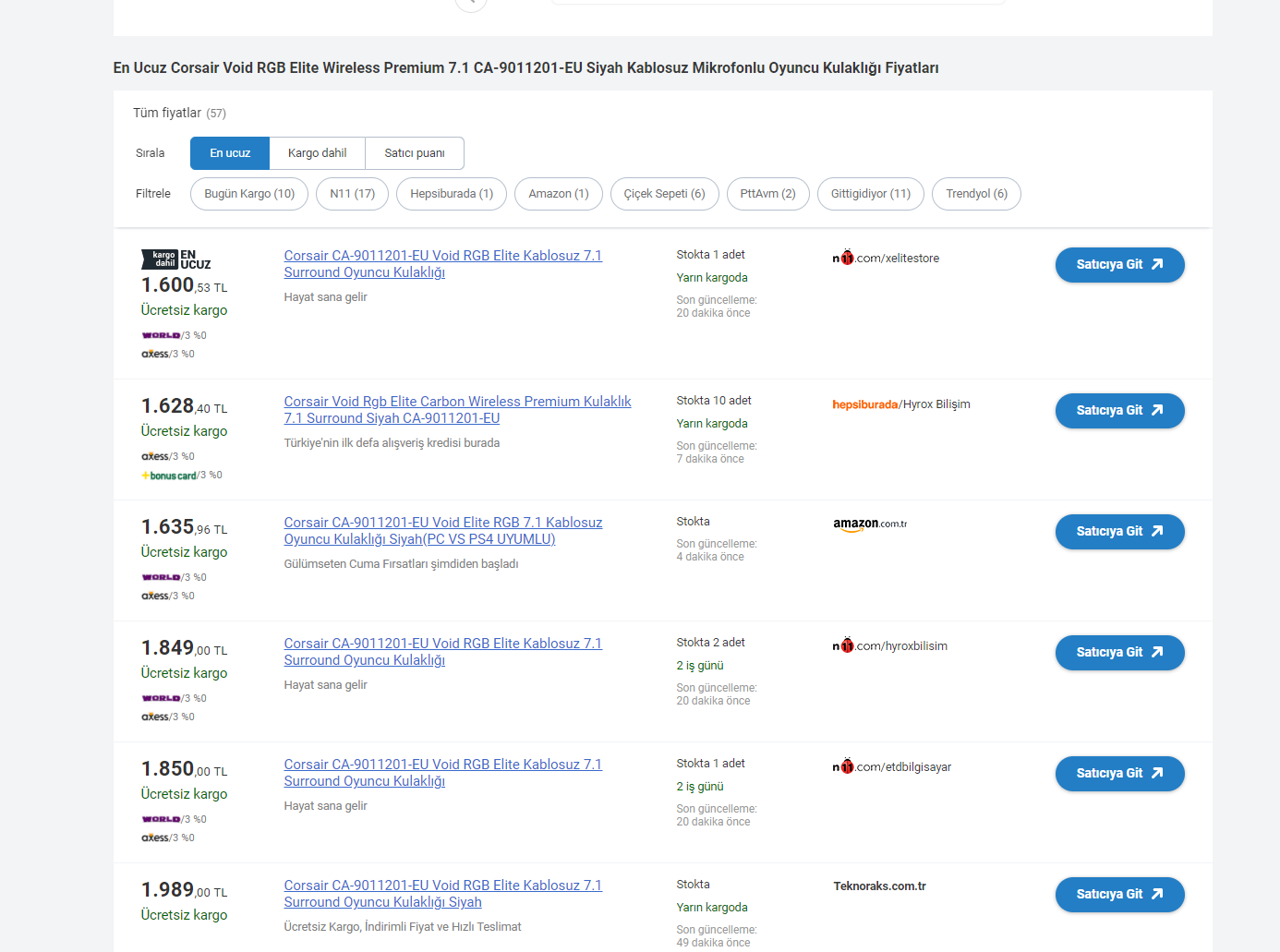The image size is (1280, 952).
Task: Filter by N11 (17) sellers
Action: [x=352, y=194]
